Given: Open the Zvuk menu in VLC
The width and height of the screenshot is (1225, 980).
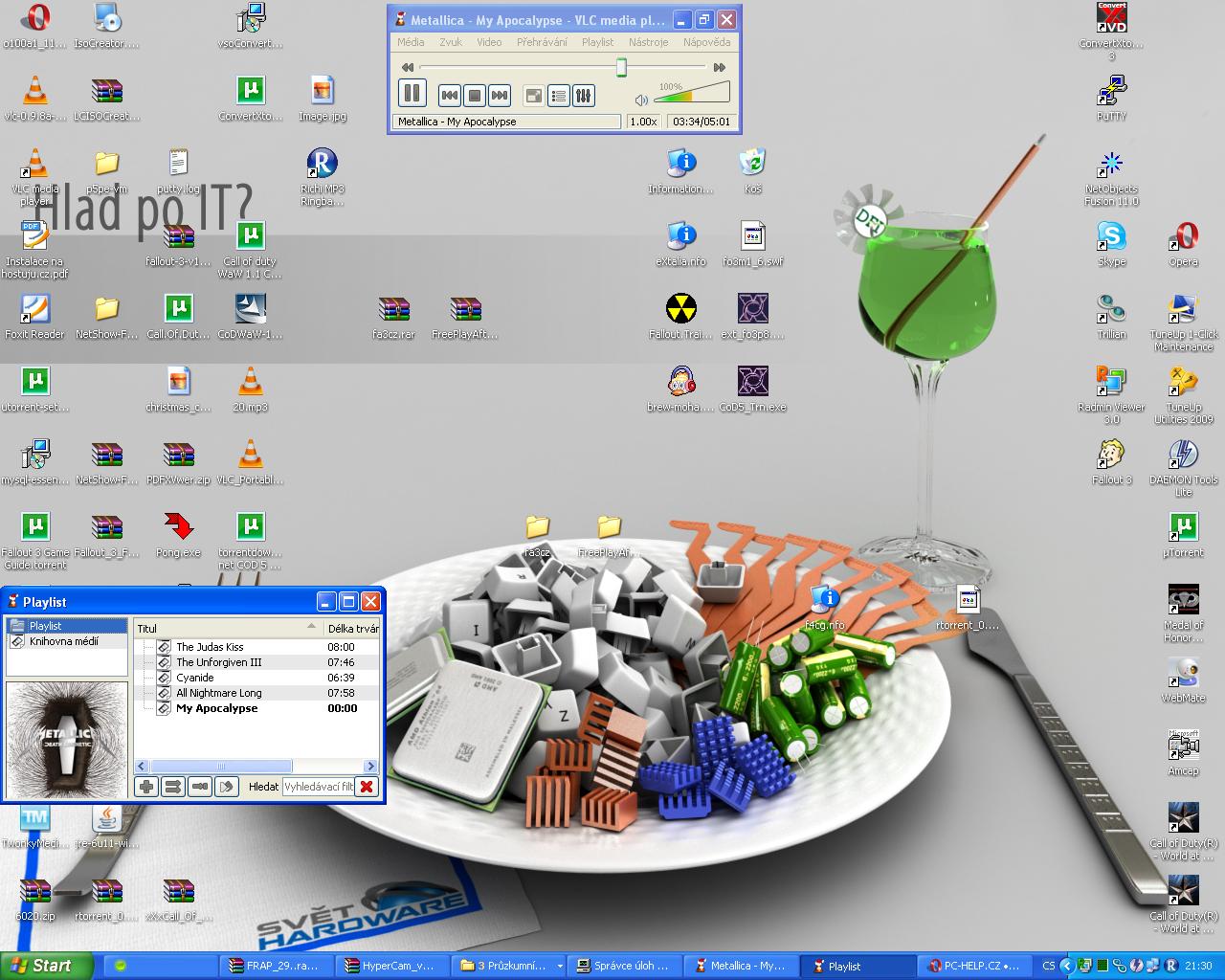Looking at the screenshot, I should pyautogui.click(x=451, y=42).
